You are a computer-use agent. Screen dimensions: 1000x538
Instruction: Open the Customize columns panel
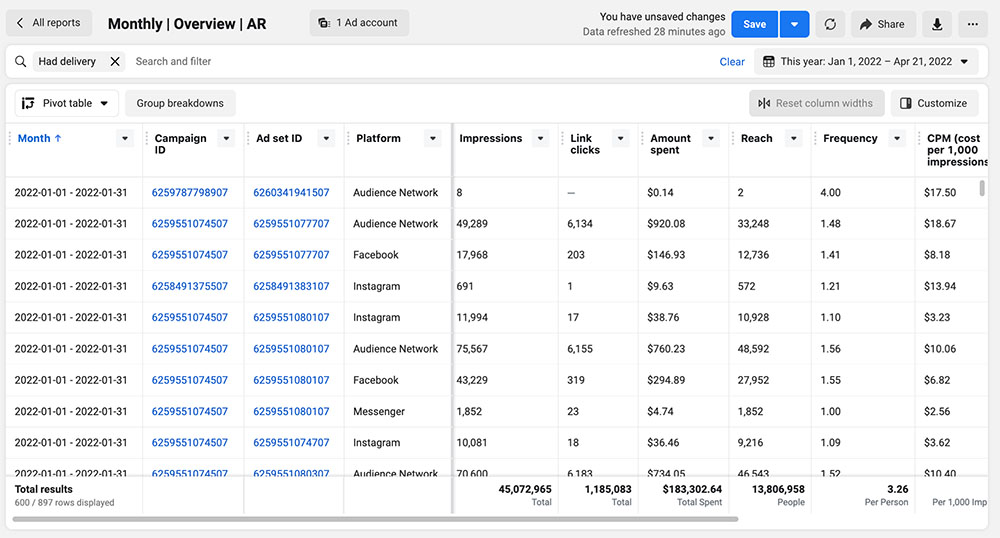[x=933, y=103]
